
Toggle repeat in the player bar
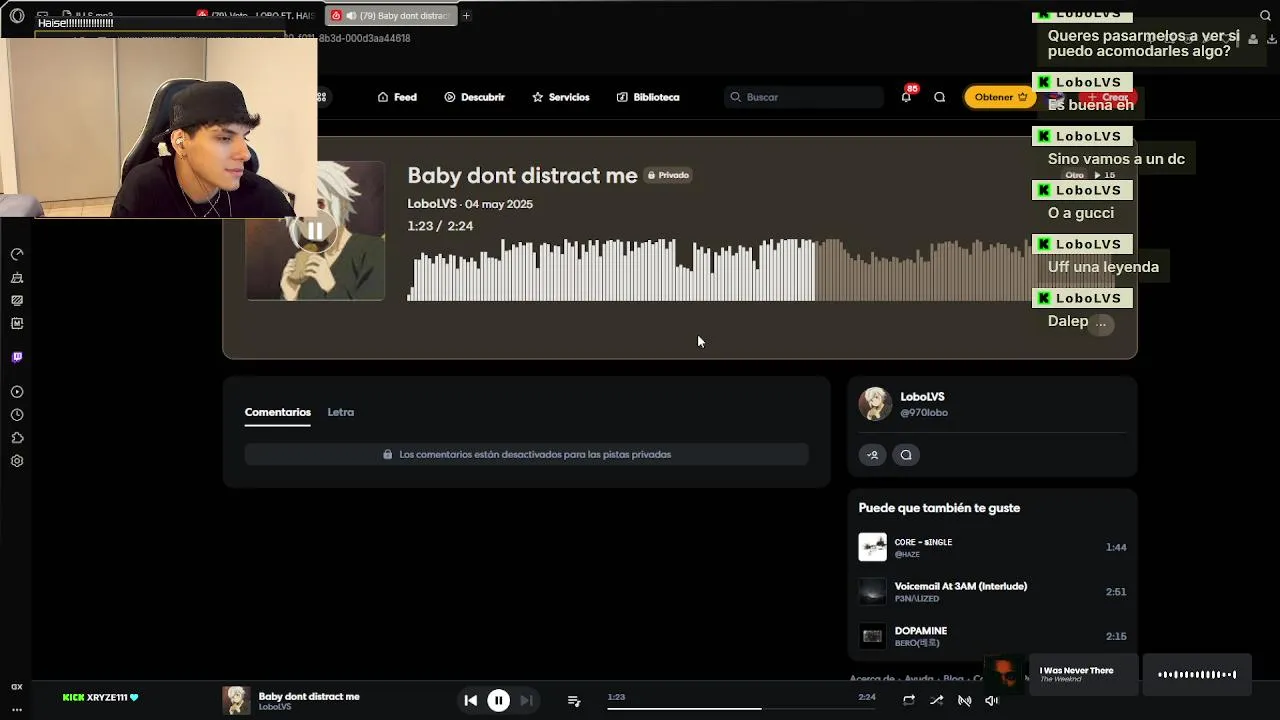coord(909,701)
